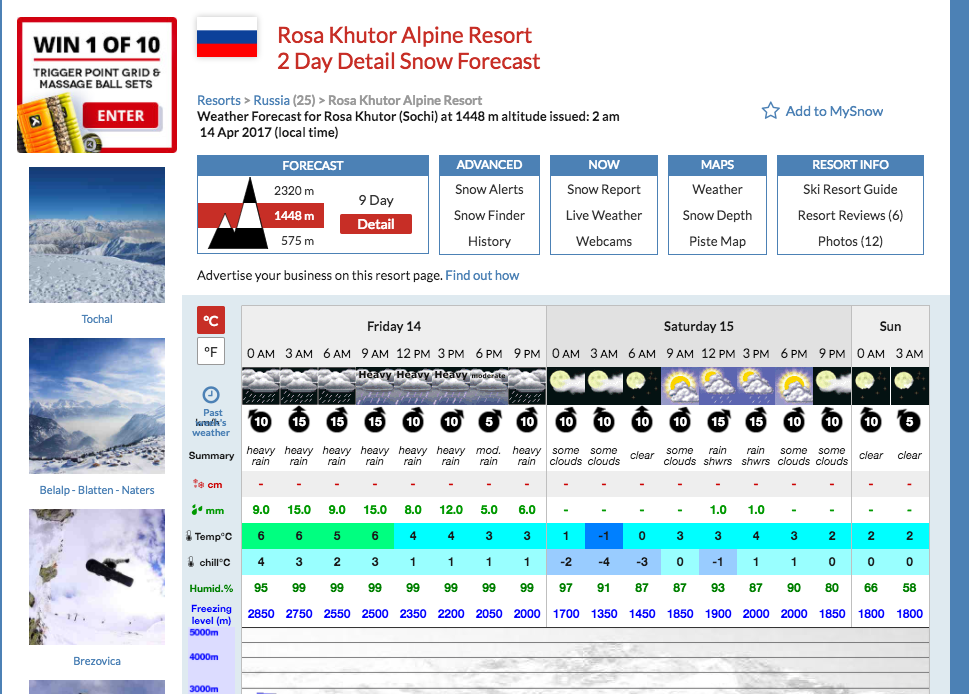Open Photos (12)
Screen dimensions: 969x694
850,242
